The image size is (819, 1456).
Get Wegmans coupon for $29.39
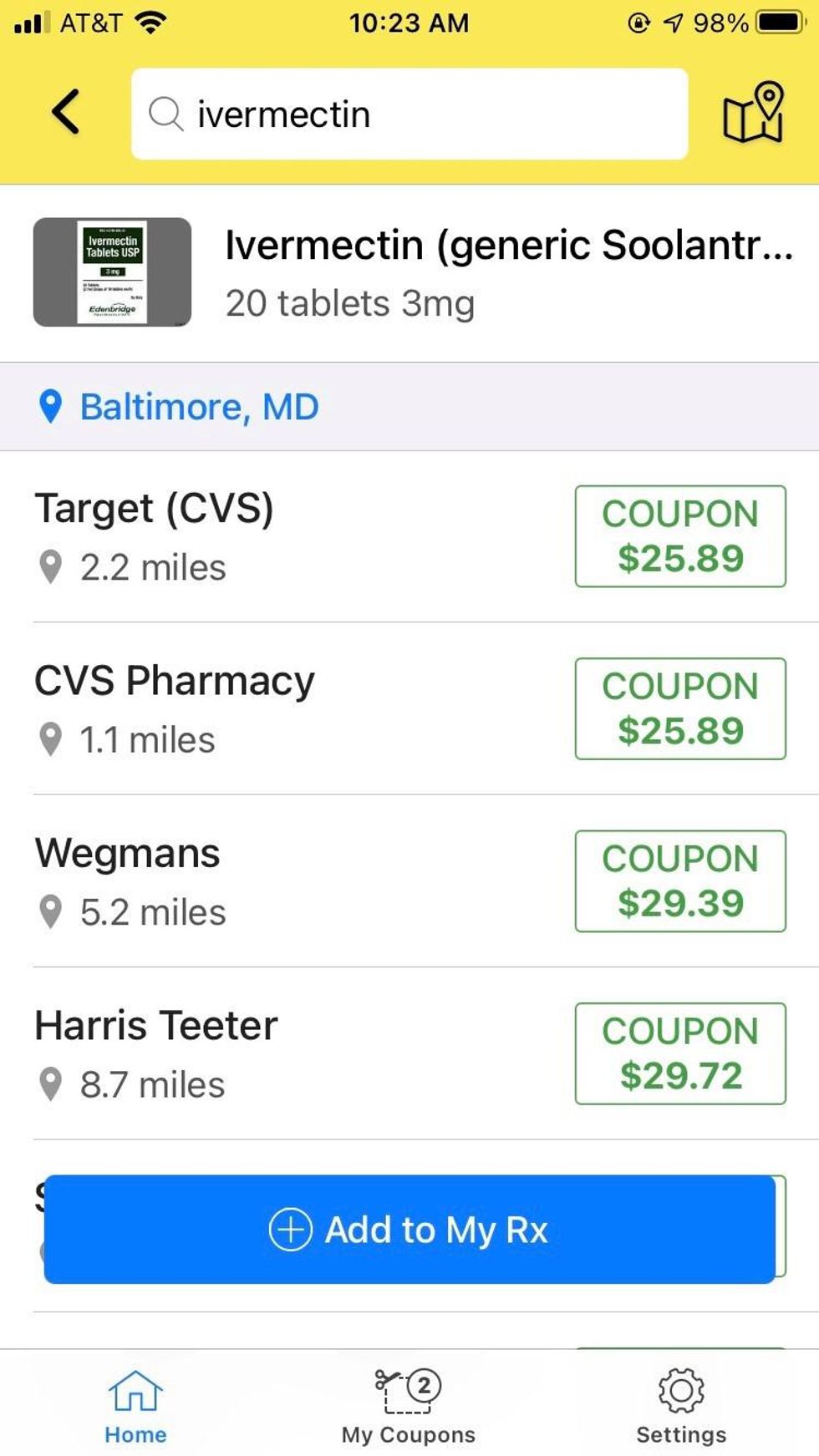[680, 880]
